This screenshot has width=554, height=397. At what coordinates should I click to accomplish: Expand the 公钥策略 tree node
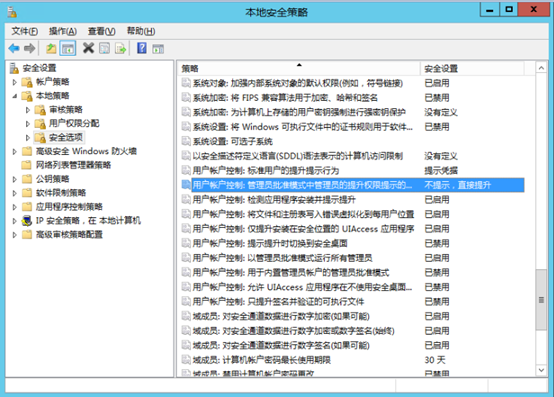(14, 179)
